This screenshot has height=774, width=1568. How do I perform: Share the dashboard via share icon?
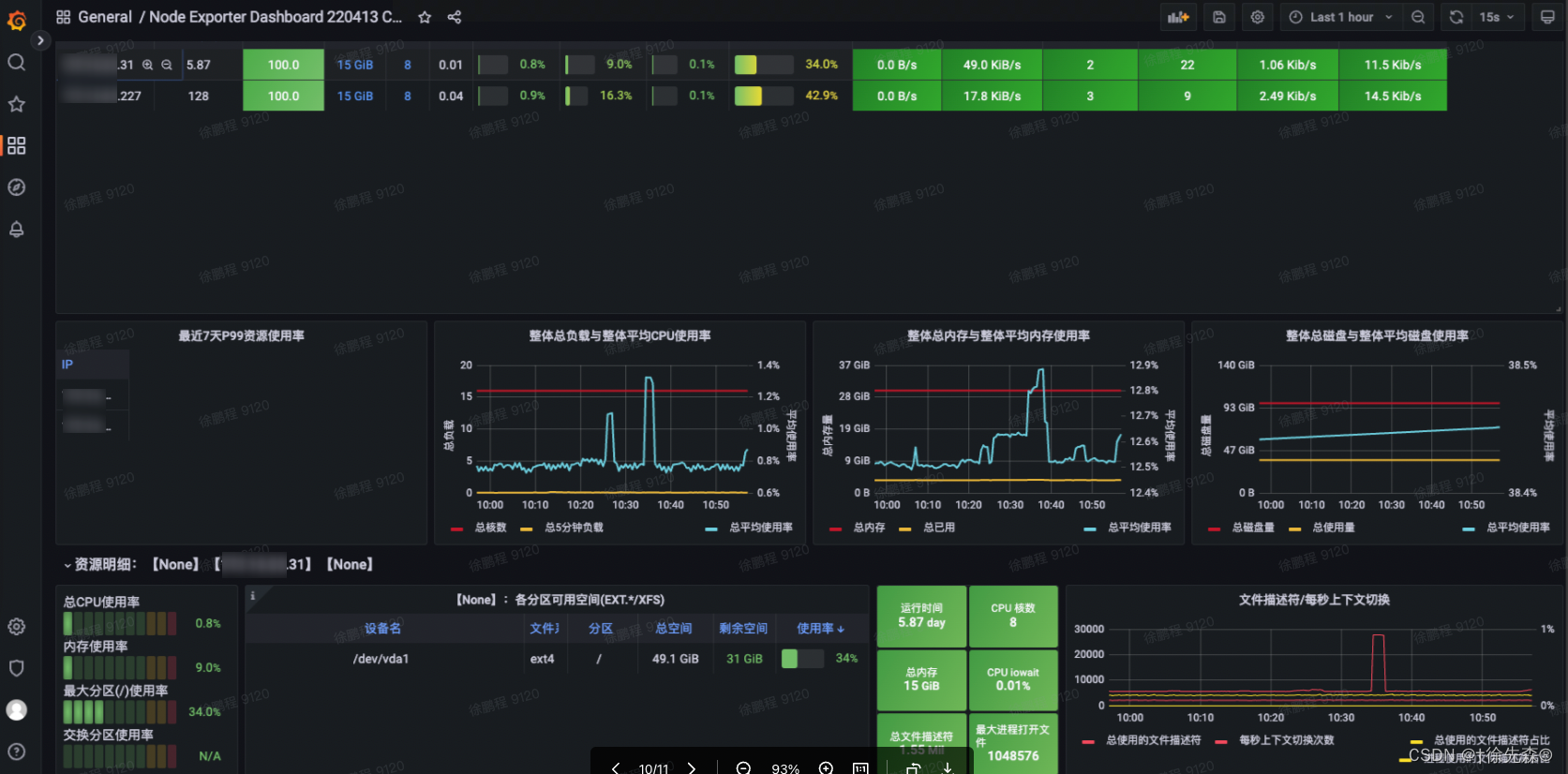tap(455, 17)
